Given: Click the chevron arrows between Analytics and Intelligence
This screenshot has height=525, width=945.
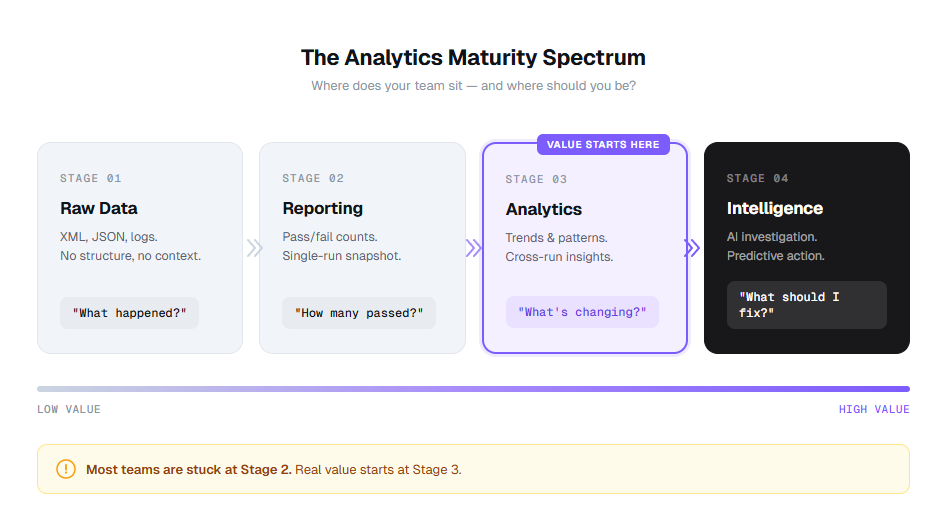Looking at the screenshot, I should click(692, 248).
